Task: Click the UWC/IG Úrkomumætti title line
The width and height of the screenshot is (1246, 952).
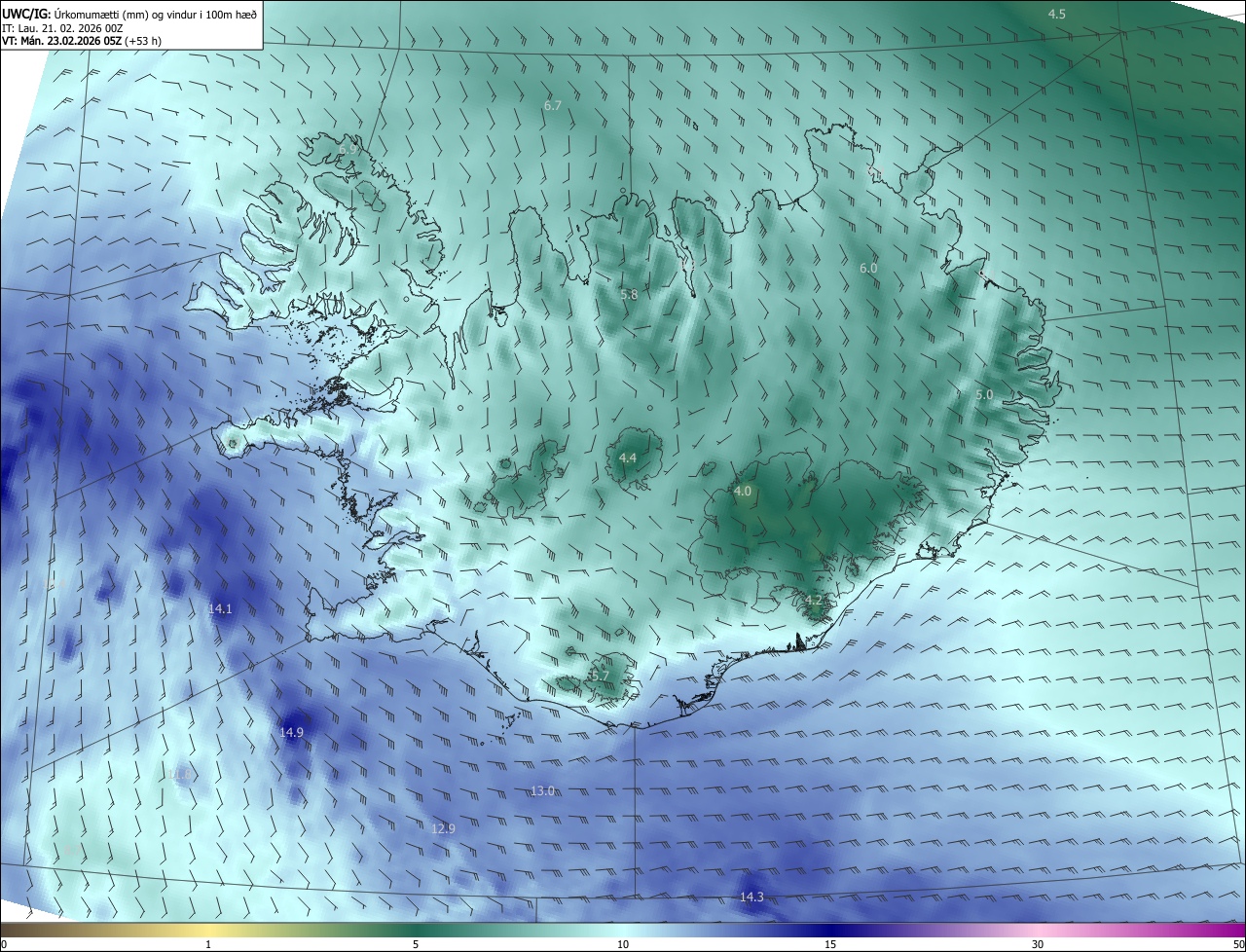Action: coord(129,13)
